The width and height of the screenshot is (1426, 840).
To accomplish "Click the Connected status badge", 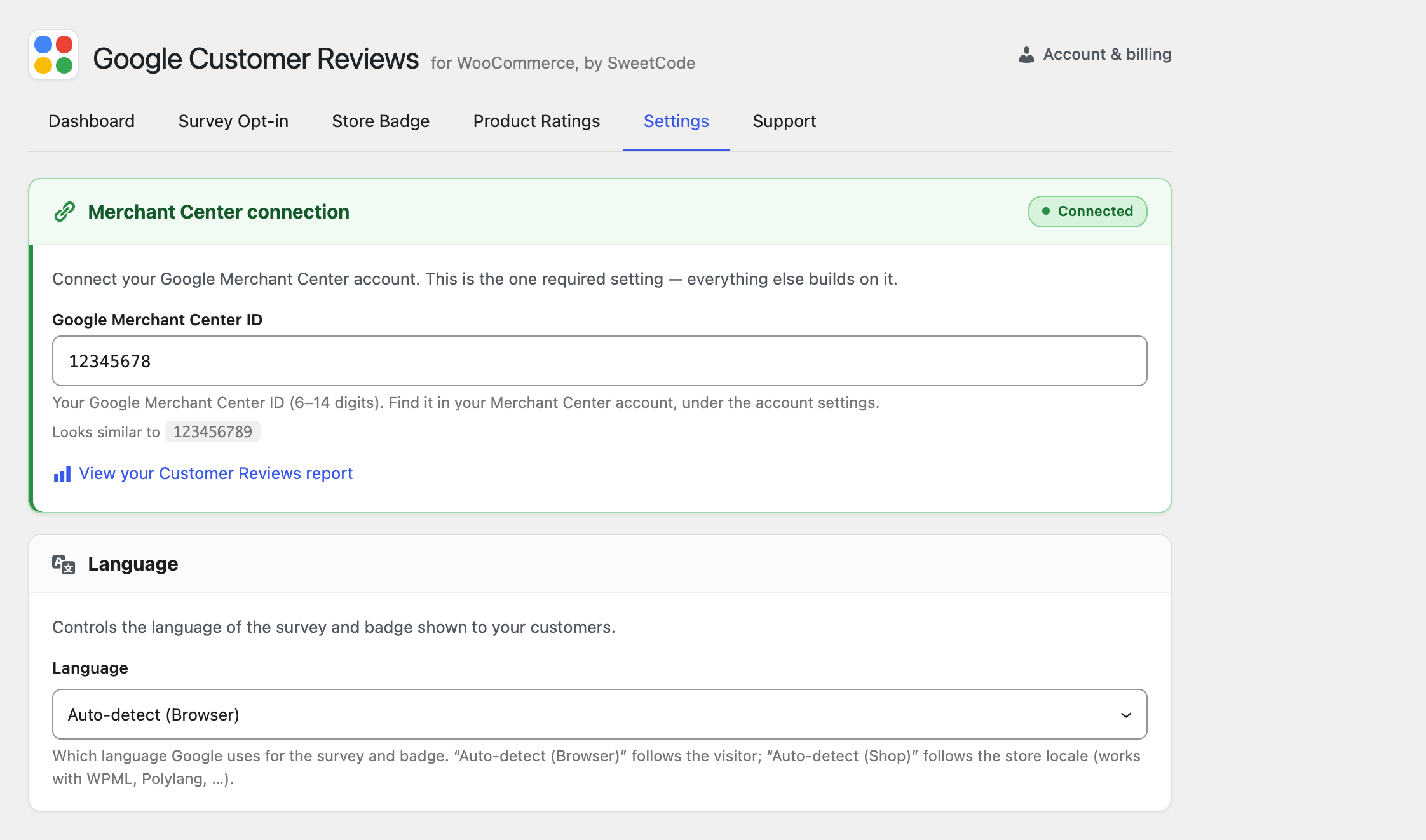I will coord(1087,212).
